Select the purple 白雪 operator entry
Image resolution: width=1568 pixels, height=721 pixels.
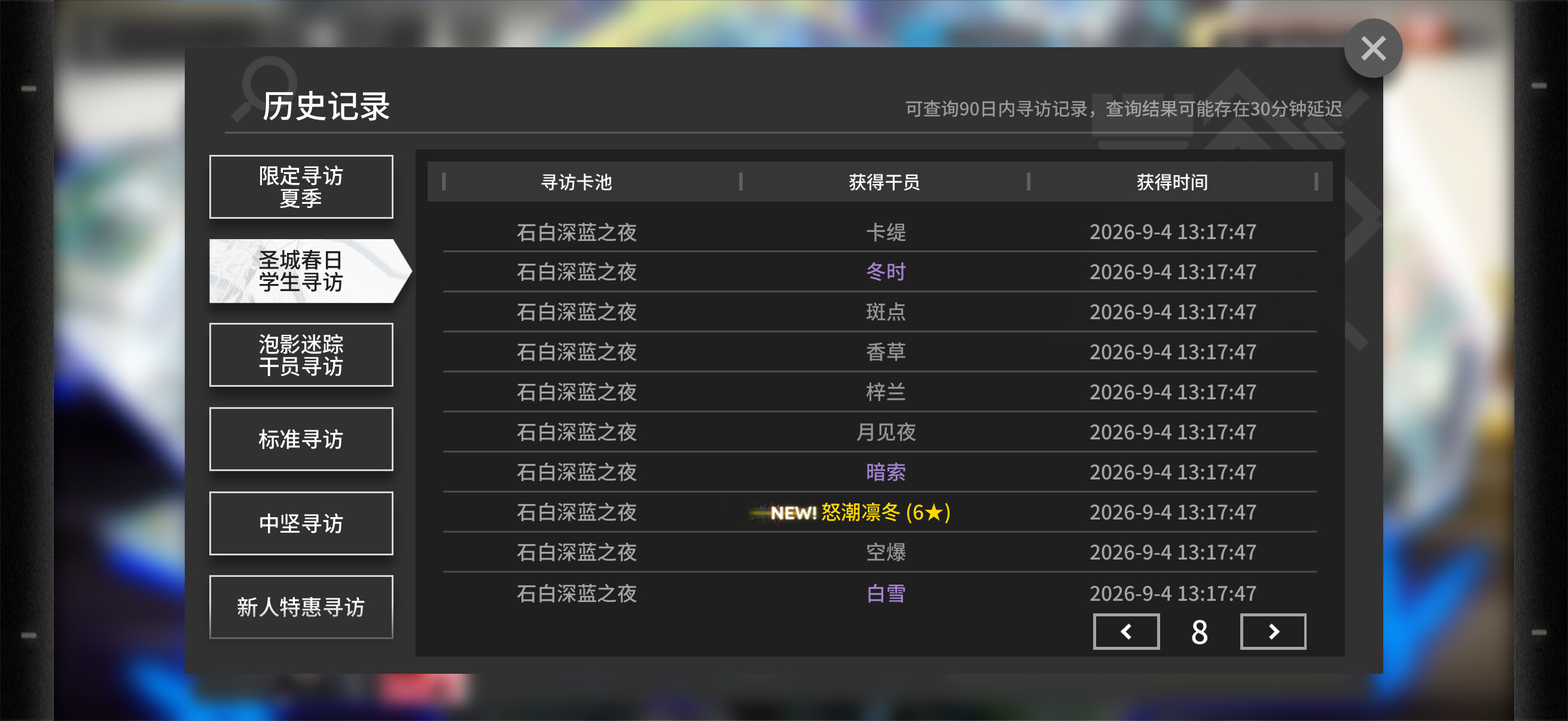click(886, 593)
